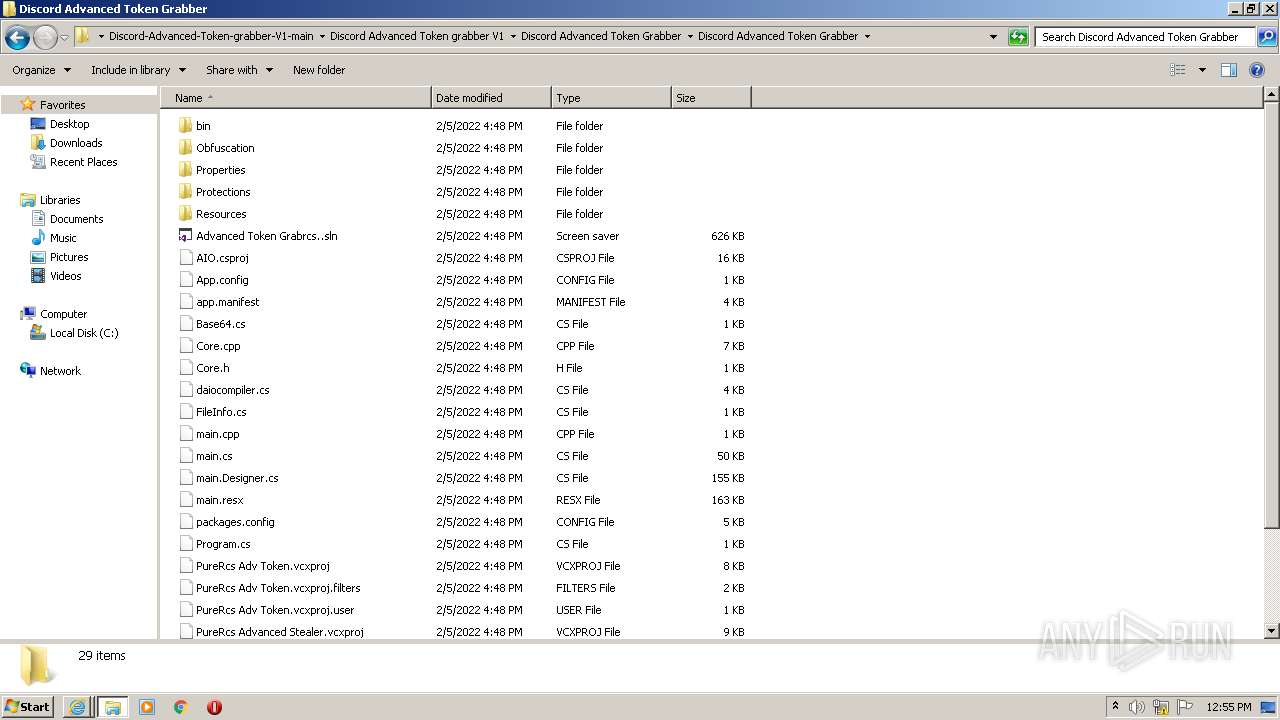This screenshot has width=1280, height=720.
Task: Click the Chrome taskbar icon
Action: coord(181,707)
